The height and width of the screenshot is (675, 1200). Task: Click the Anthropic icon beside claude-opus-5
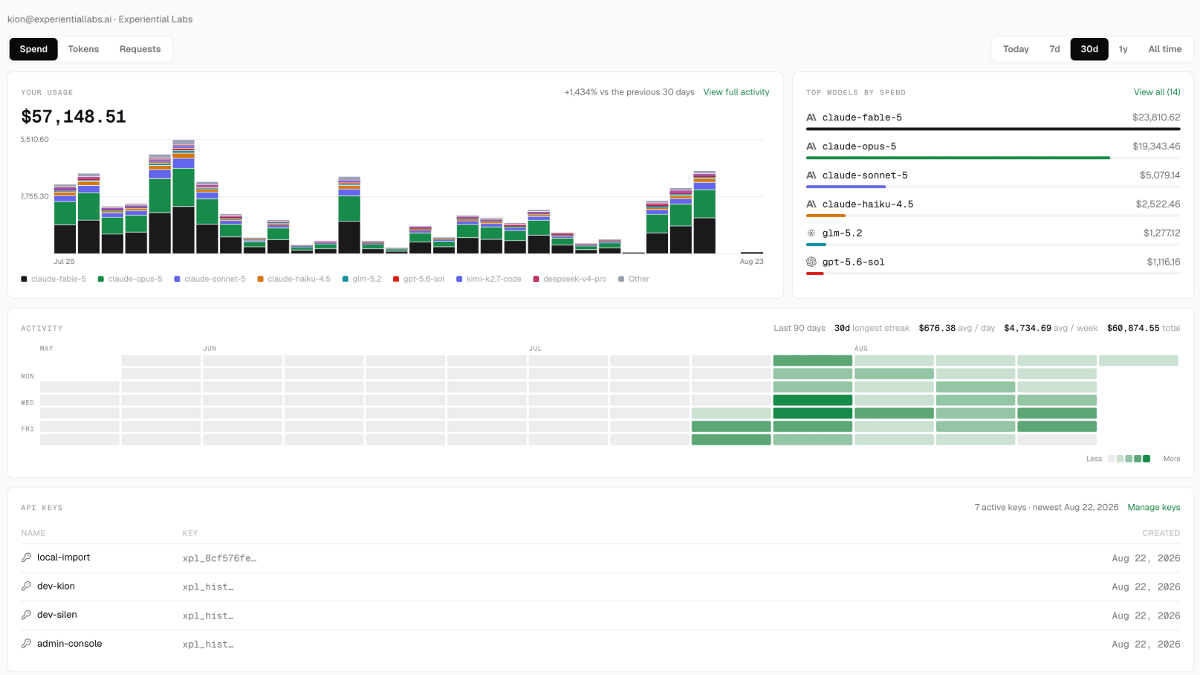(x=811, y=146)
